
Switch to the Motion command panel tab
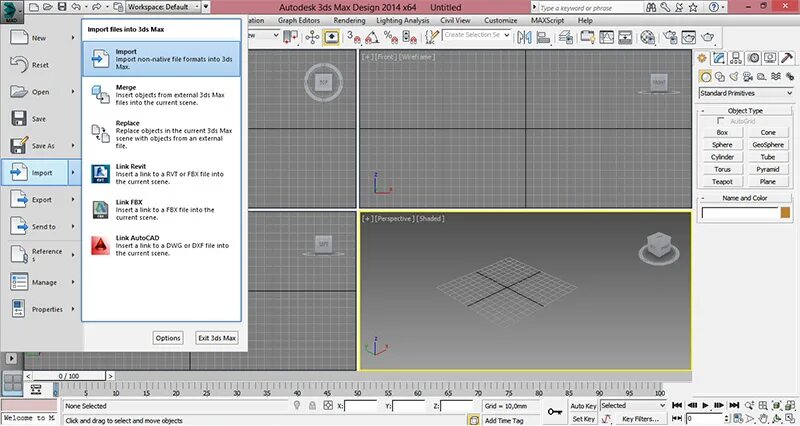click(753, 58)
